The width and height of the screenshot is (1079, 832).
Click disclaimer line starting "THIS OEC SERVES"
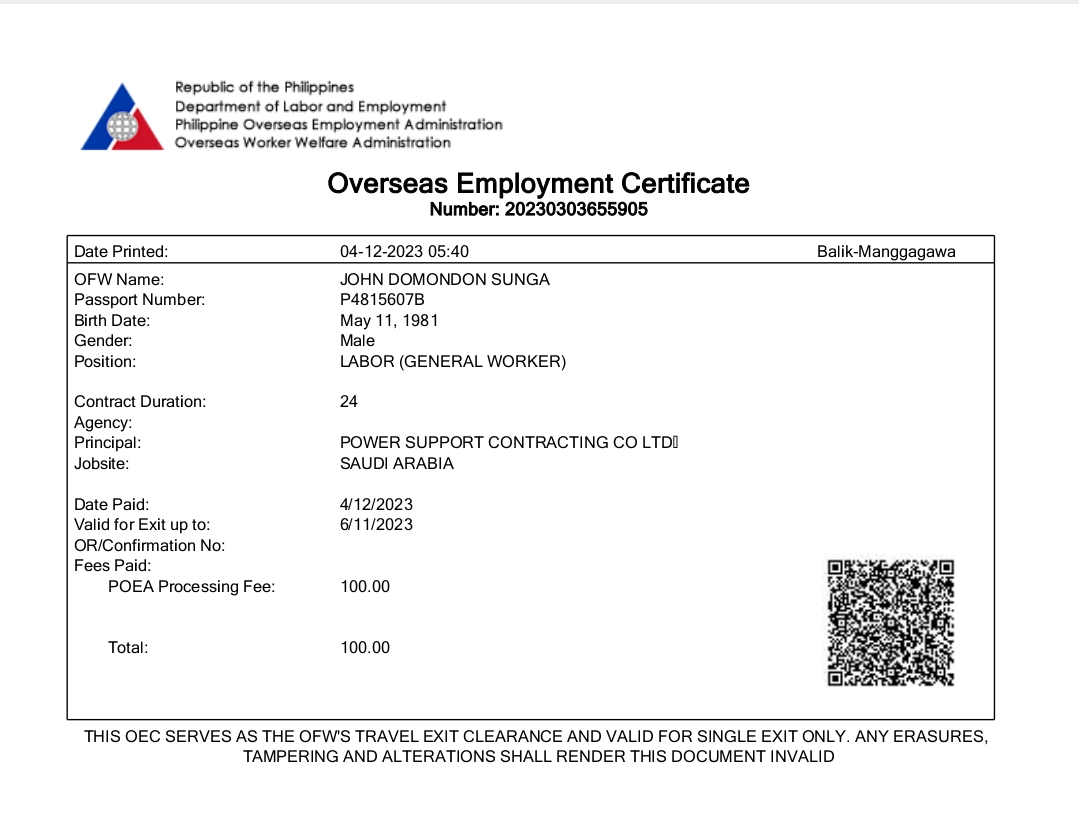(536, 736)
